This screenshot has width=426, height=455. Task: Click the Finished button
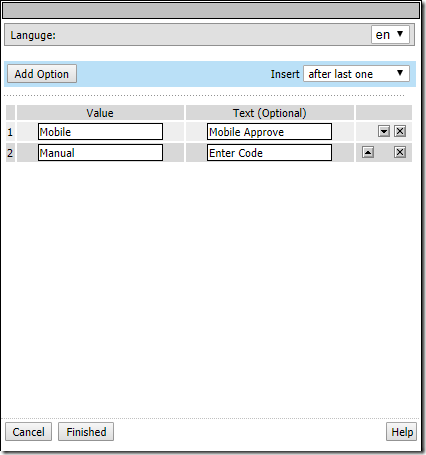point(86,432)
